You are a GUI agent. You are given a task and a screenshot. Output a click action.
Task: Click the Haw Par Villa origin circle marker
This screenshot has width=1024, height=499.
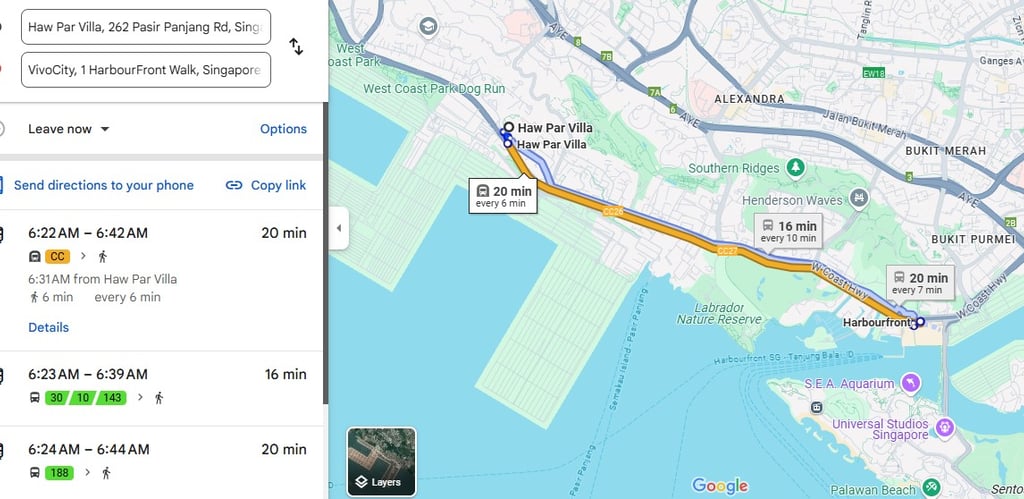coord(508,127)
